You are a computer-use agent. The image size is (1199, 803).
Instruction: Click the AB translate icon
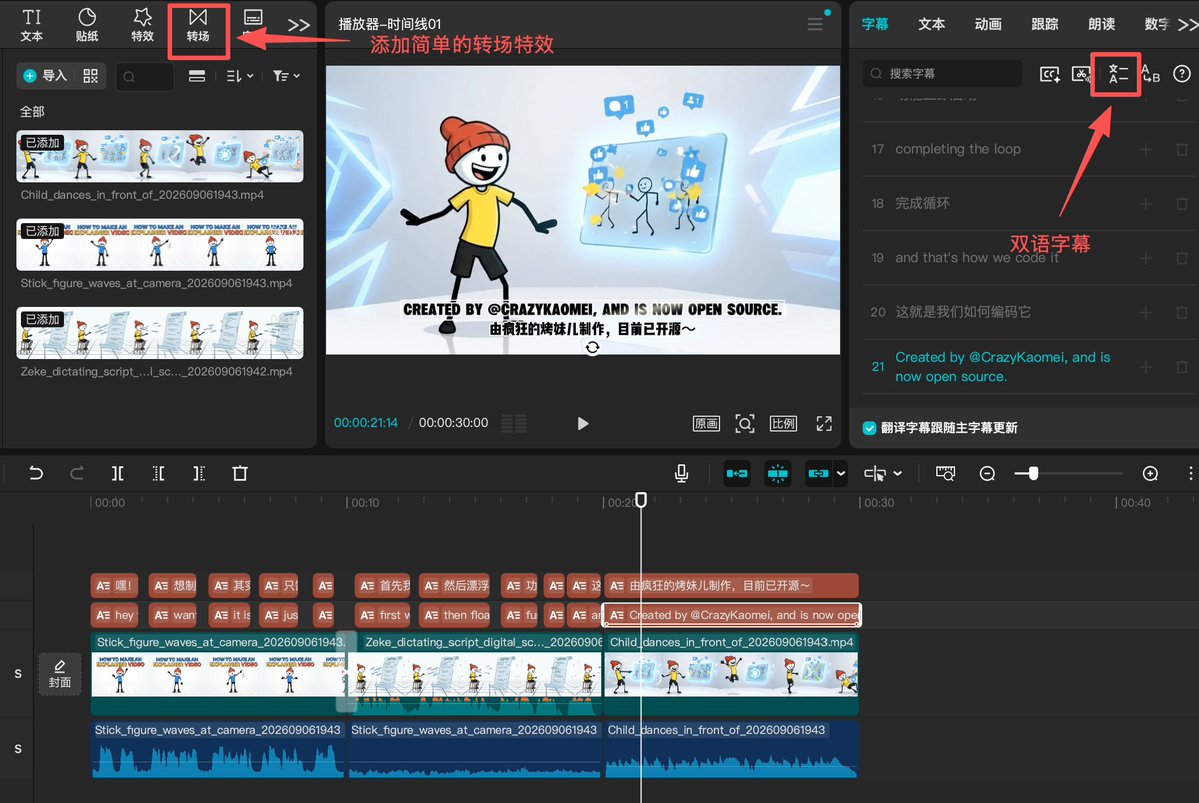tap(1150, 73)
